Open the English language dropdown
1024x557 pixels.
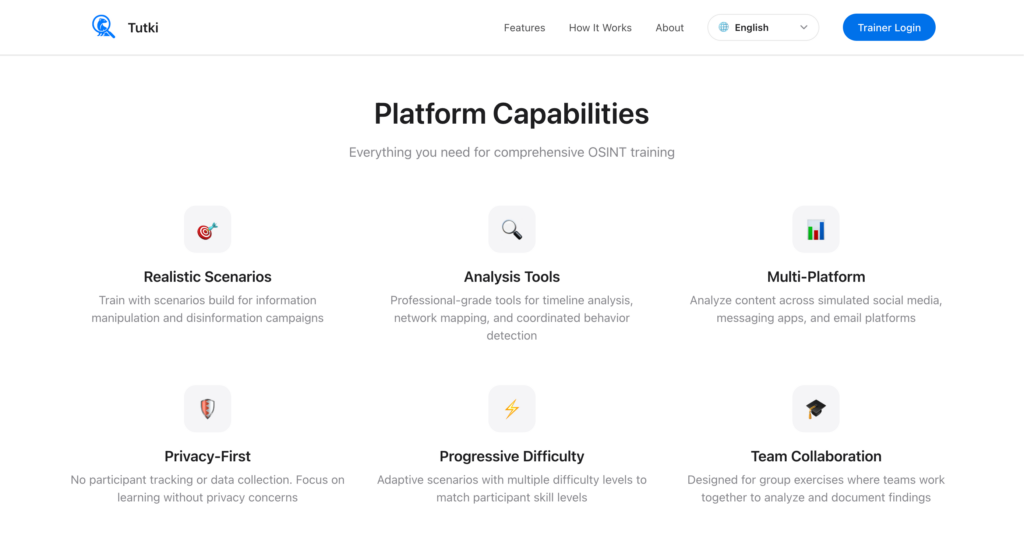762,28
